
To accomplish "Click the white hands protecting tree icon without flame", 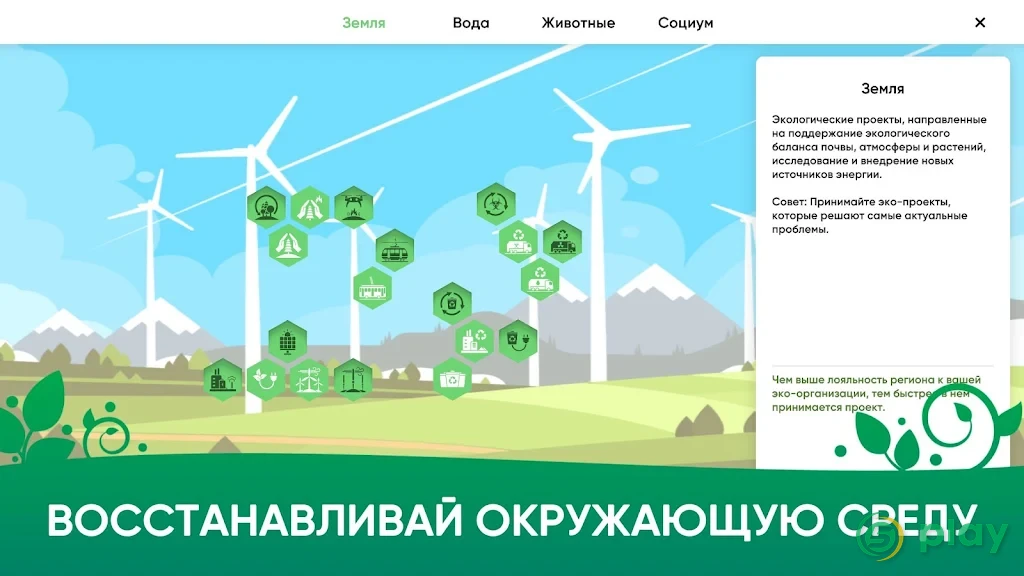I will (288, 245).
